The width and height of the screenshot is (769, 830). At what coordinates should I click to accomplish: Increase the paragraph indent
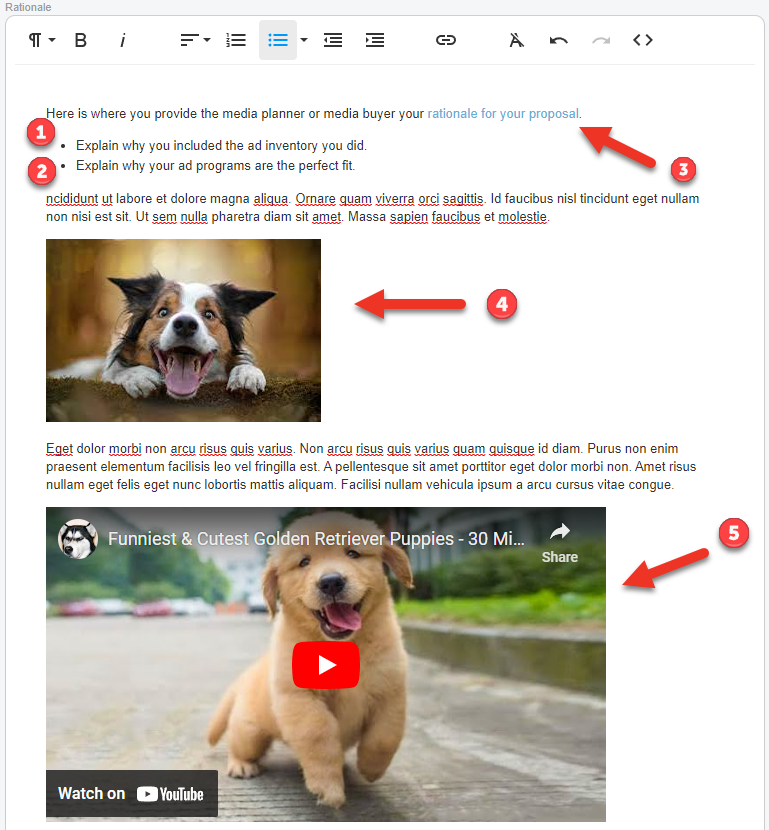point(375,40)
